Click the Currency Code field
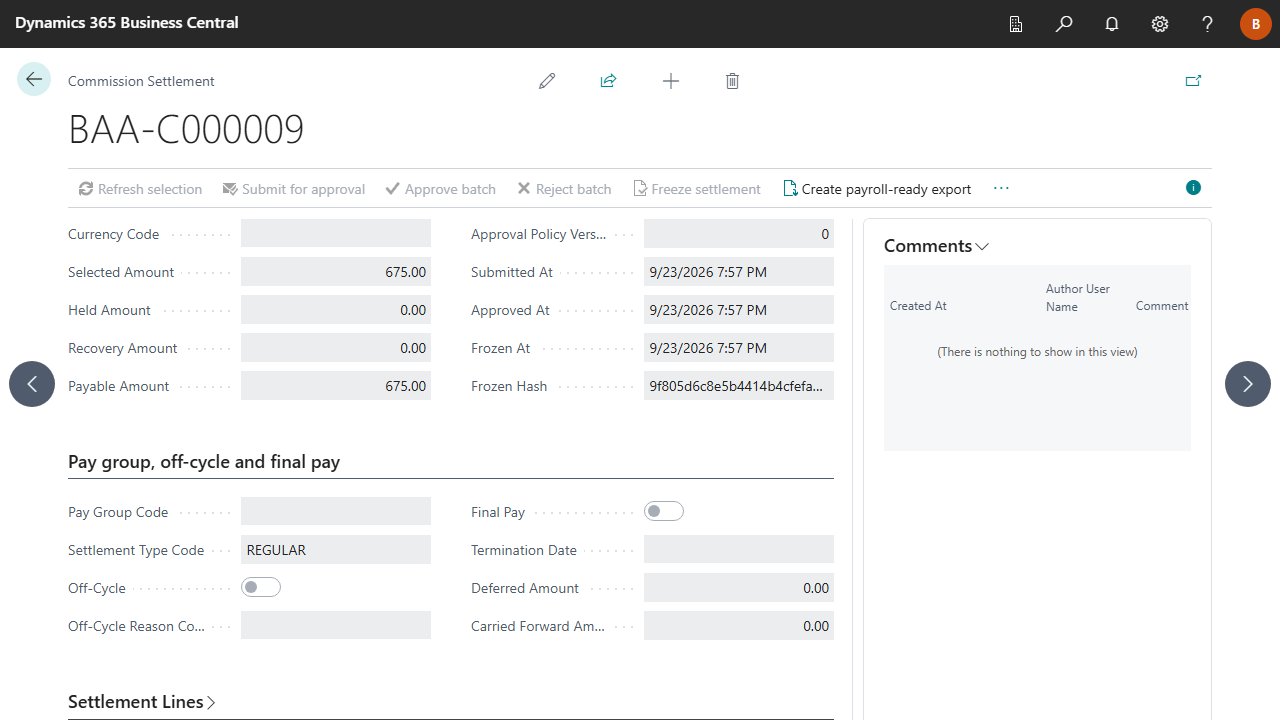Screen dimensions: 1280x720 point(336,234)
